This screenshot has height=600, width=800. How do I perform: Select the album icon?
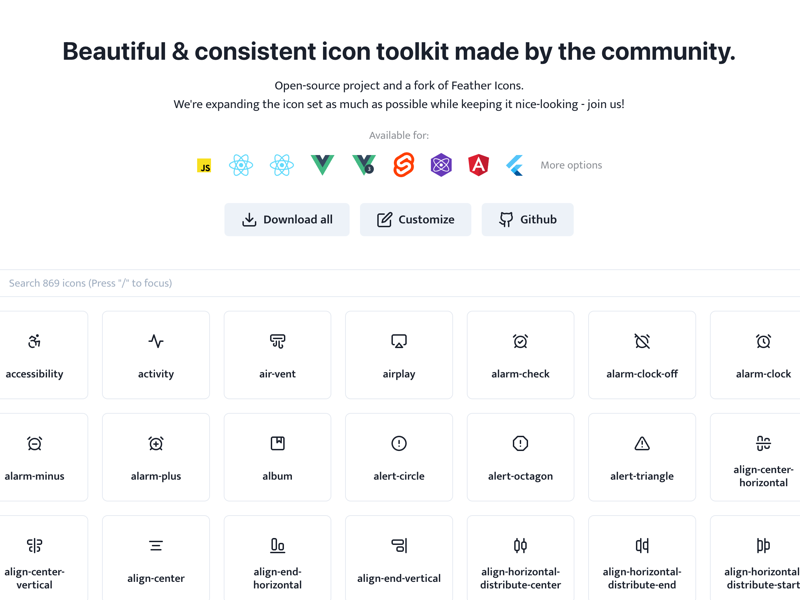pos(277,457)
